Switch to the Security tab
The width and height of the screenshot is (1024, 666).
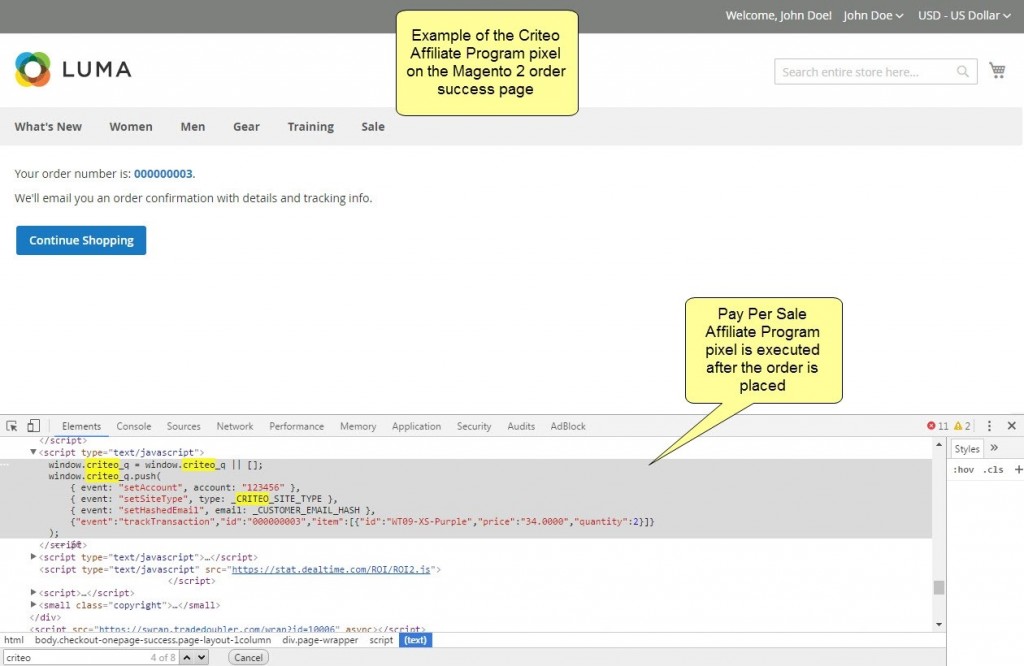473,426
